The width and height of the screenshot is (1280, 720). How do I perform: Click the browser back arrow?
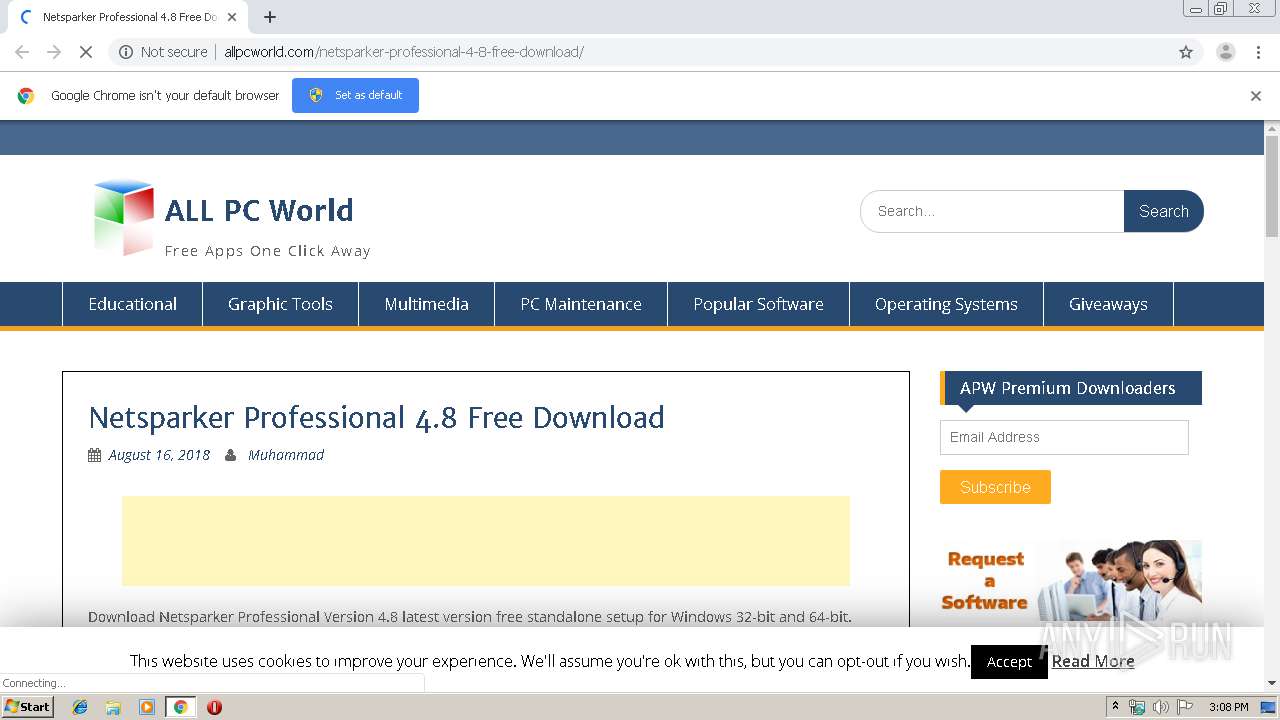point(22,52)
